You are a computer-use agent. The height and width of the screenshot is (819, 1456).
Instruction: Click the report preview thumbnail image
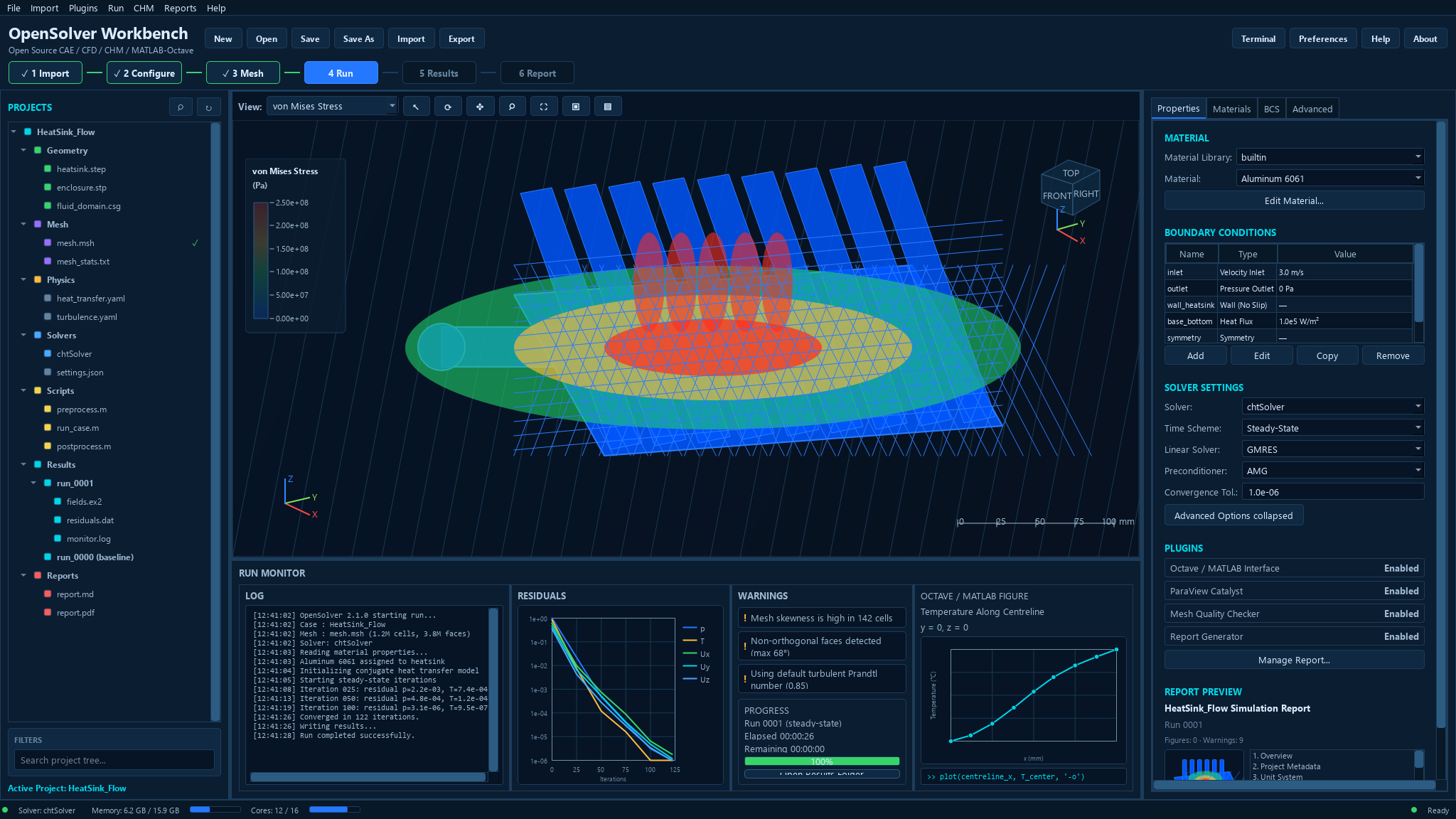tap(1204, 766)
